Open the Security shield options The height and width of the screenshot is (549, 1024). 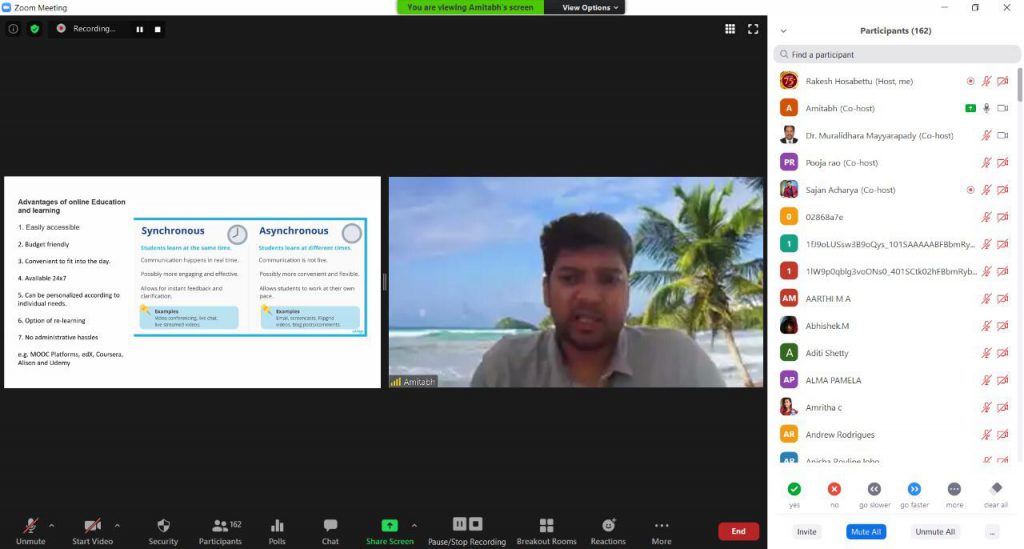163,529
